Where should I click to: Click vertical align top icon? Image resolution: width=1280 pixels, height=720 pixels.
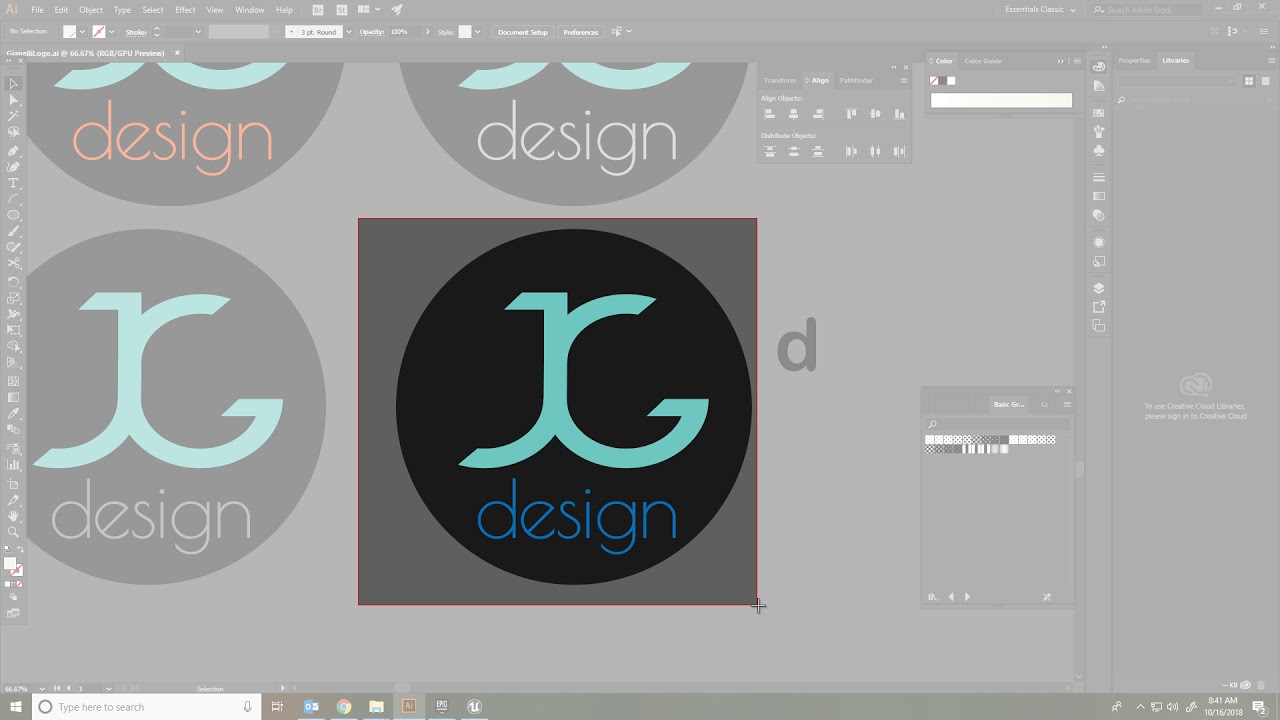(x=851, y=114)
